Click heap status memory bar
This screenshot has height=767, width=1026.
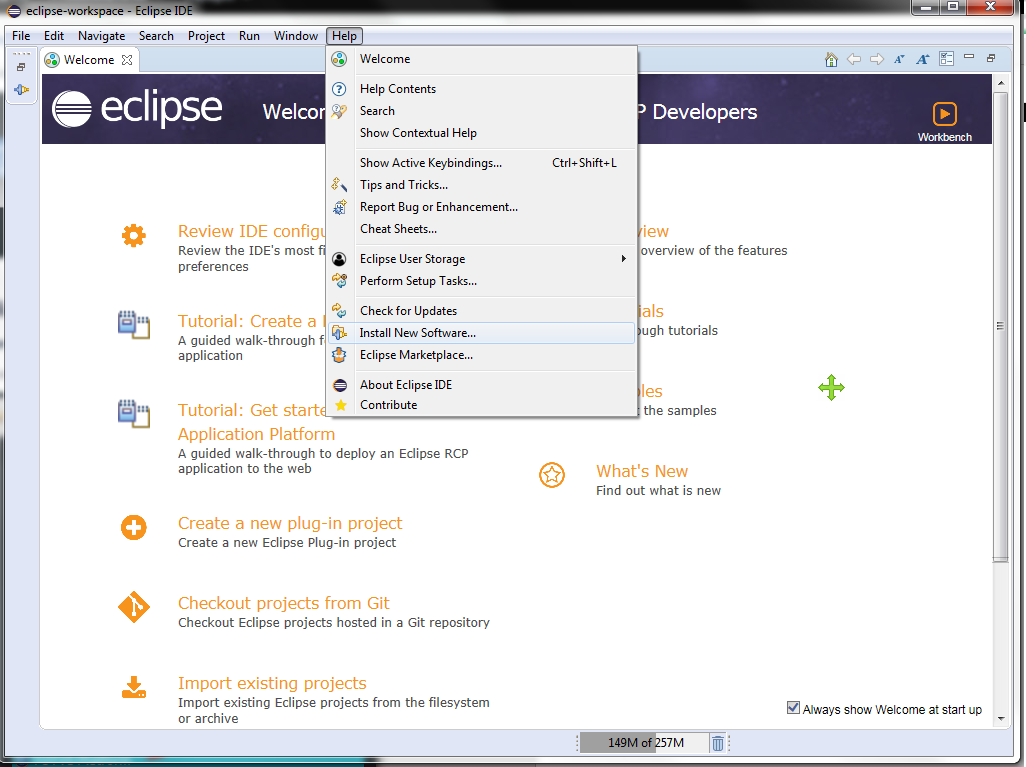pyautogui.click(x=645, y=743)
